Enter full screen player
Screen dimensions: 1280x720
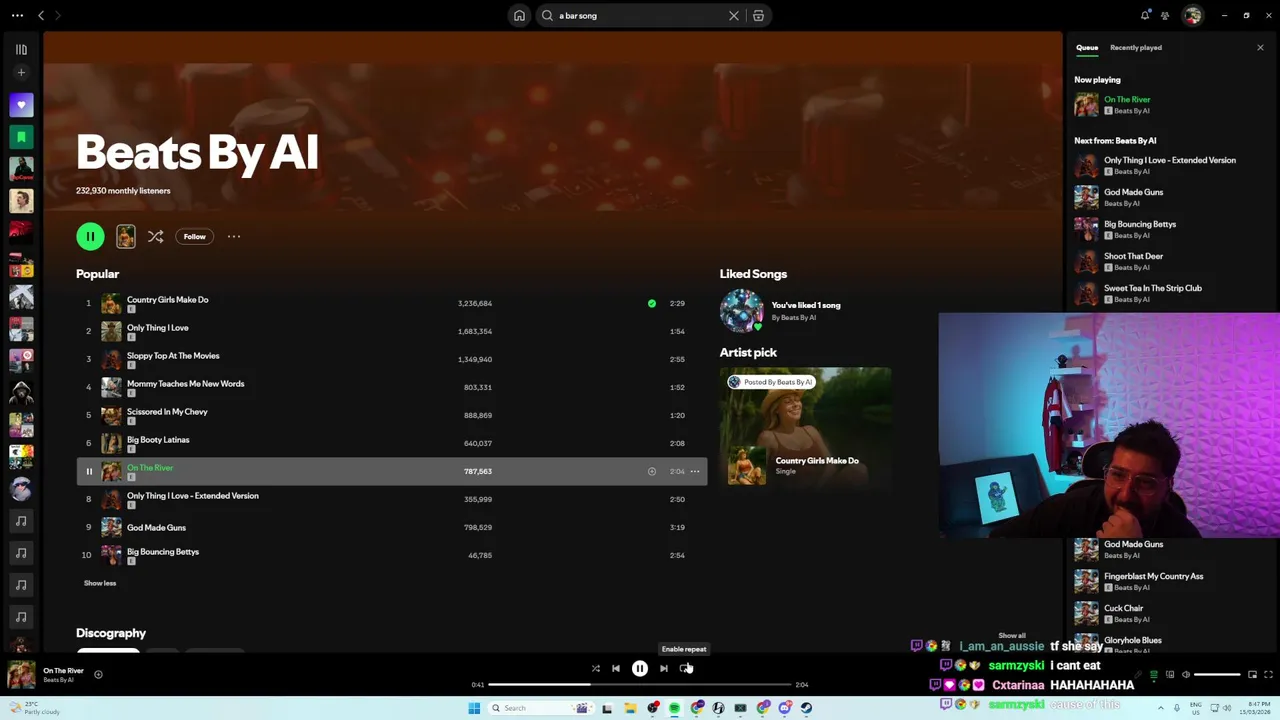(x=1269, y=675)
